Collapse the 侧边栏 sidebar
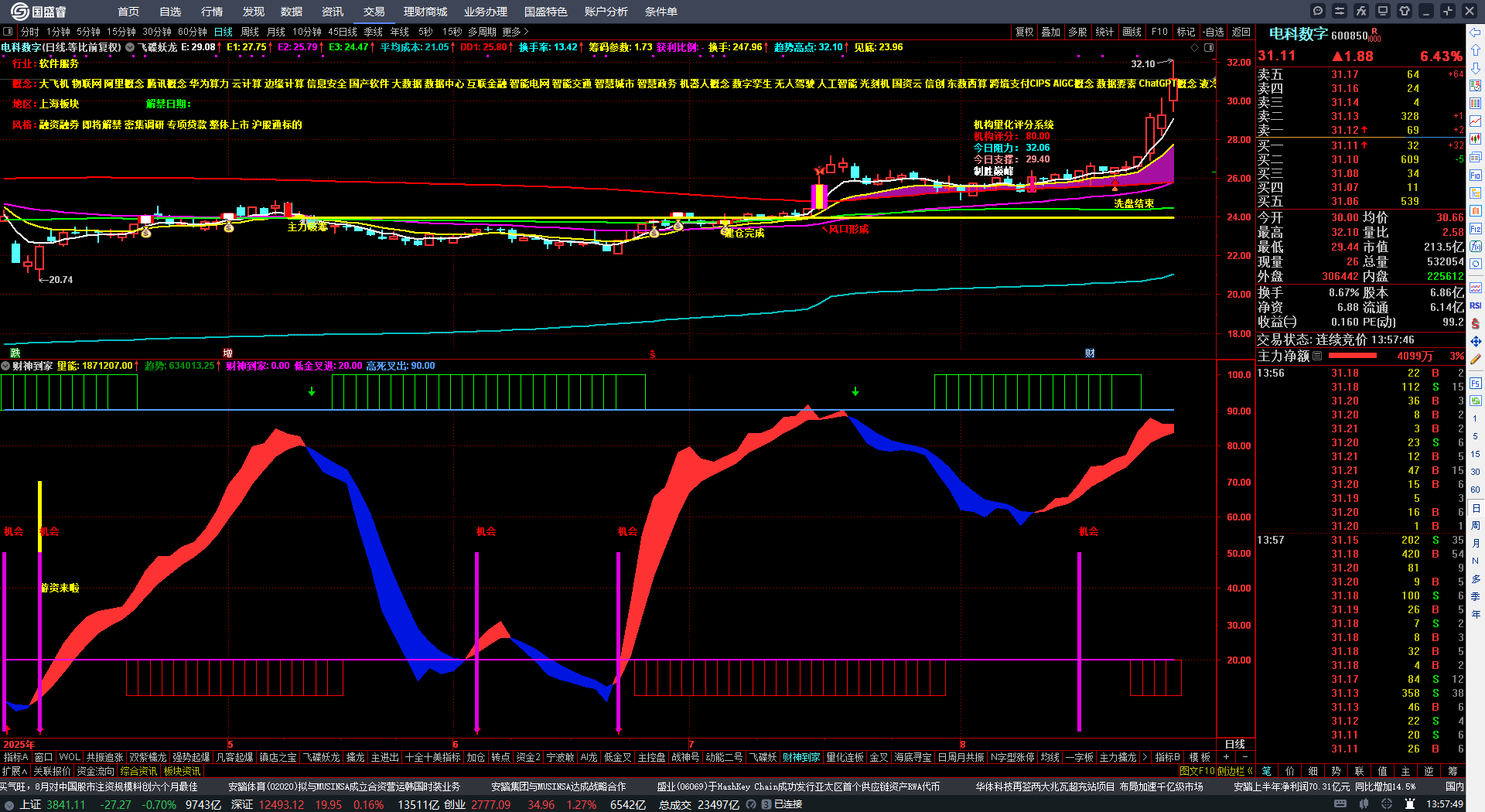The width and height of the screenshot is (1485, 812). point(1234,771)
